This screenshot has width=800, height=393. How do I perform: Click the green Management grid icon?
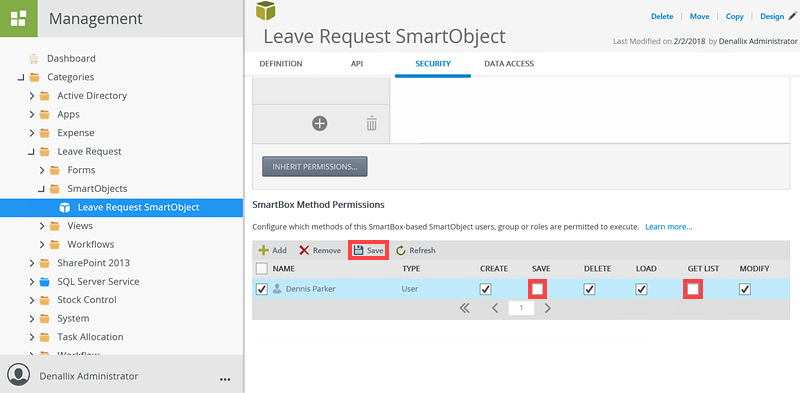[18, 18]
